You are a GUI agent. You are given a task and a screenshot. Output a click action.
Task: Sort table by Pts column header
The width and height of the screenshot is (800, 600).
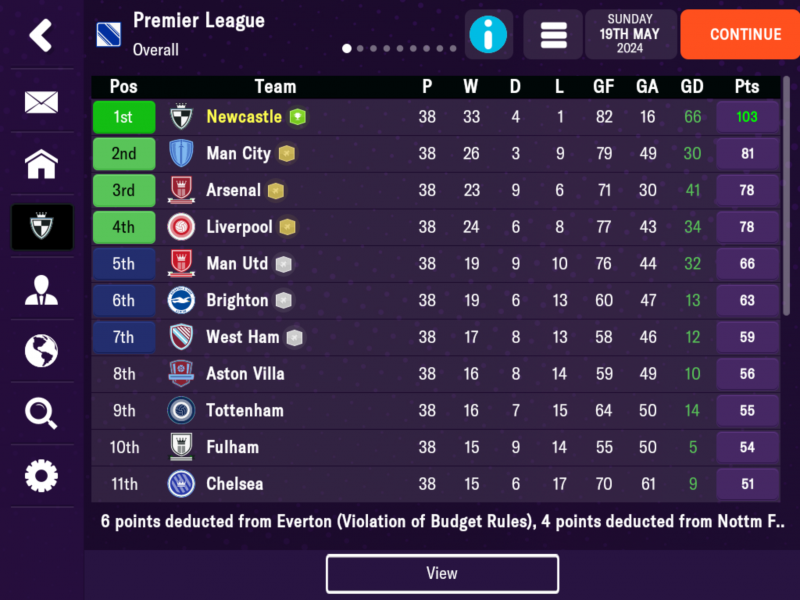[747, 87]
